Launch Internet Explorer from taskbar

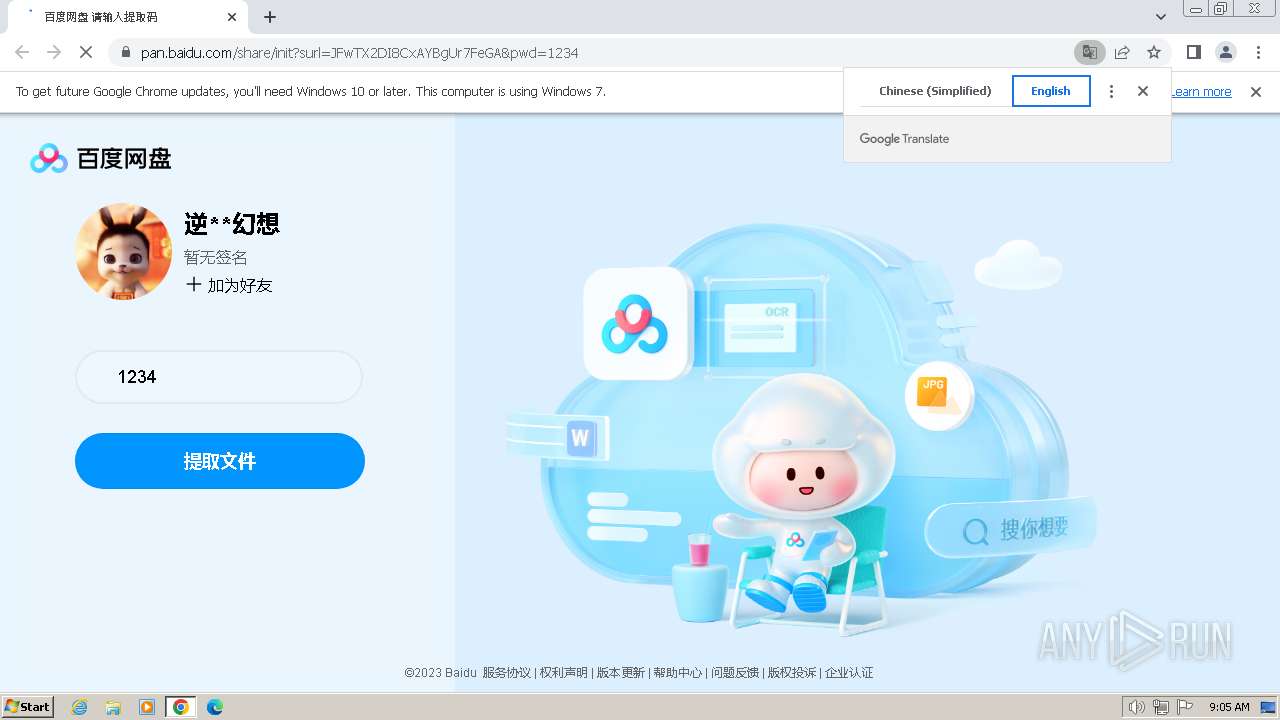coord(80,707)
